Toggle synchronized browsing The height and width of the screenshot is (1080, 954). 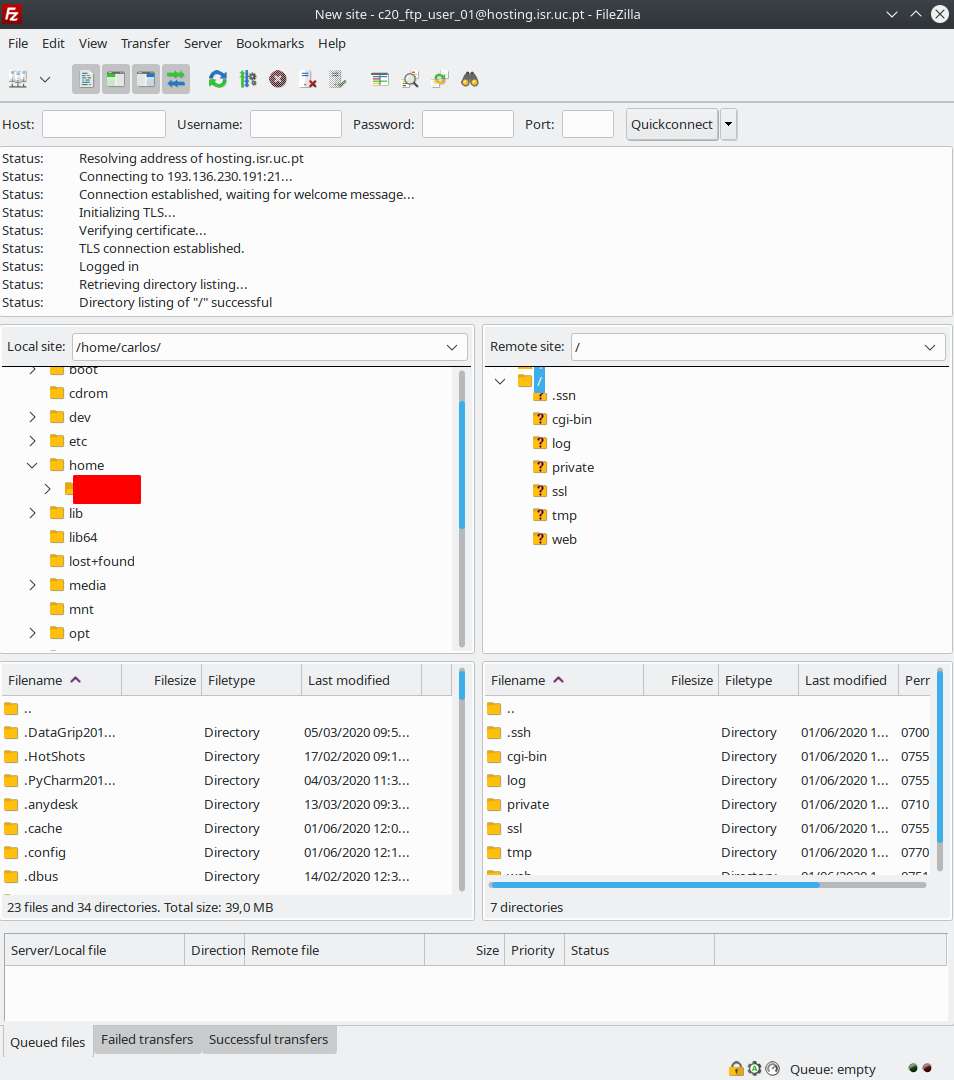439,79
